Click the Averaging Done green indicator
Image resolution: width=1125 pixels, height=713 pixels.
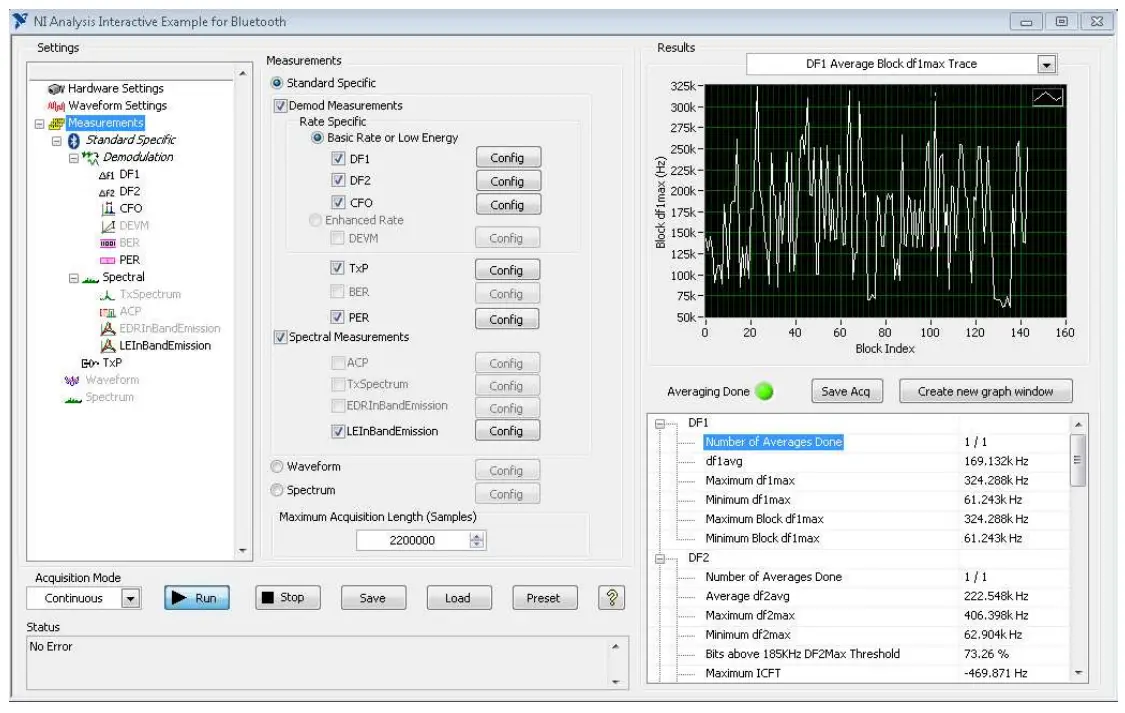pyautogui.click(x=765, y=392)
